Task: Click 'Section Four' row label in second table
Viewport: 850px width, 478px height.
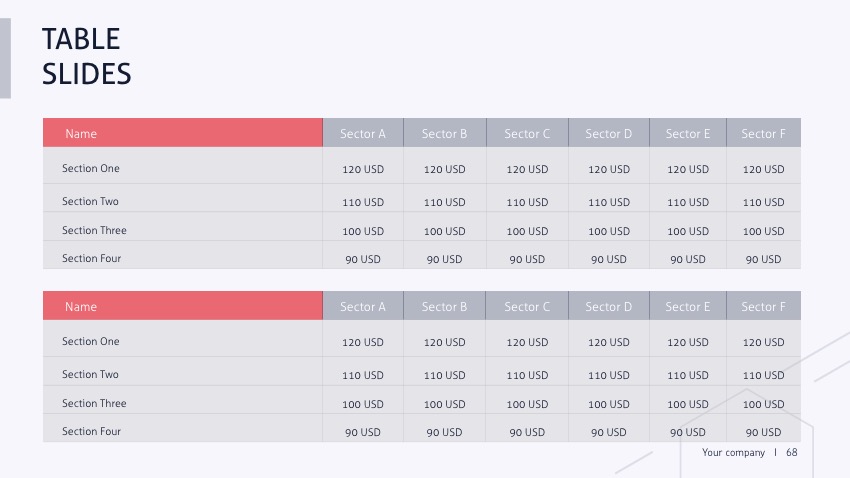Action: point(92,432)
